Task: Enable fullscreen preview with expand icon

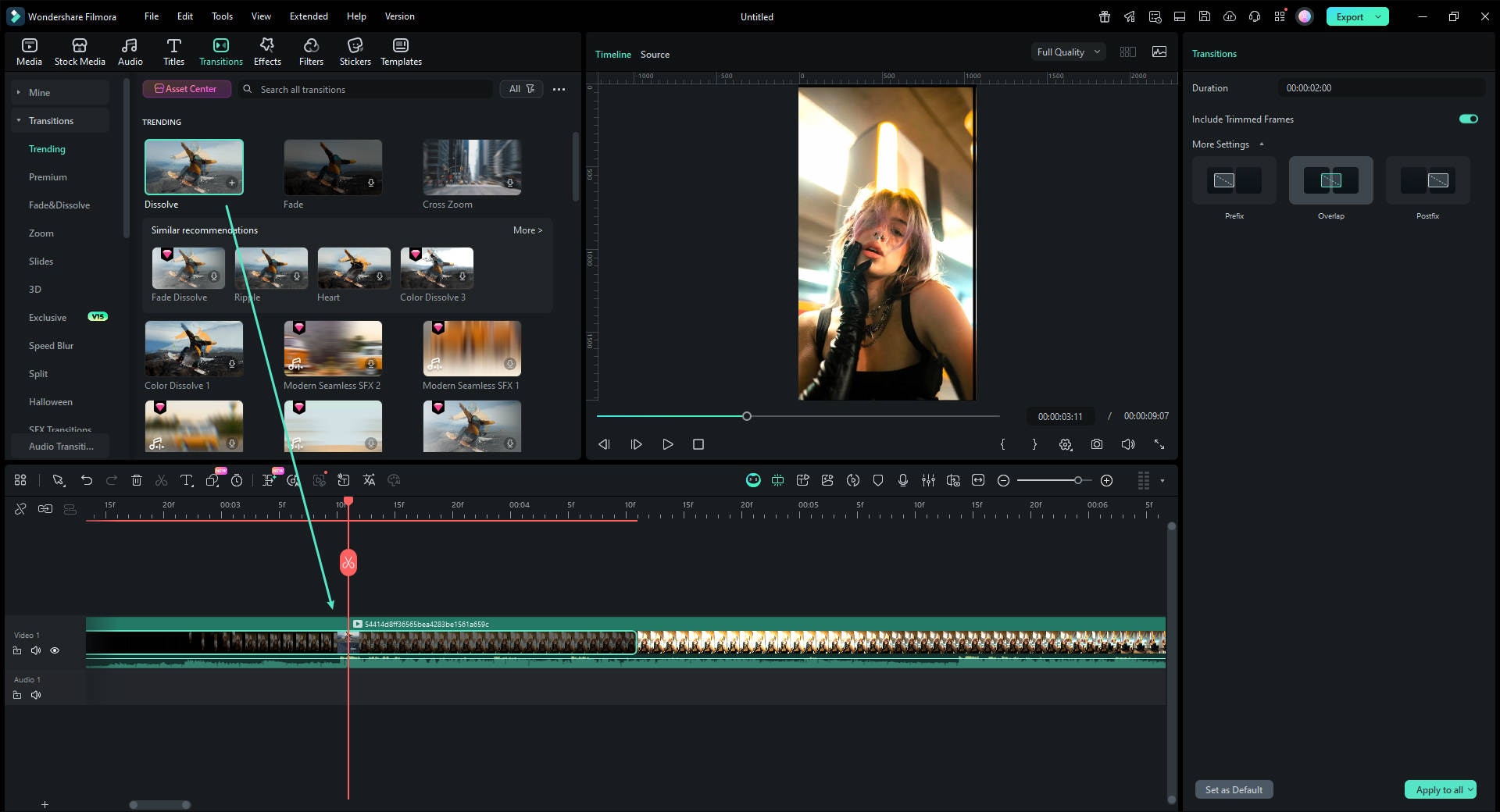Action: (1159, 444)
